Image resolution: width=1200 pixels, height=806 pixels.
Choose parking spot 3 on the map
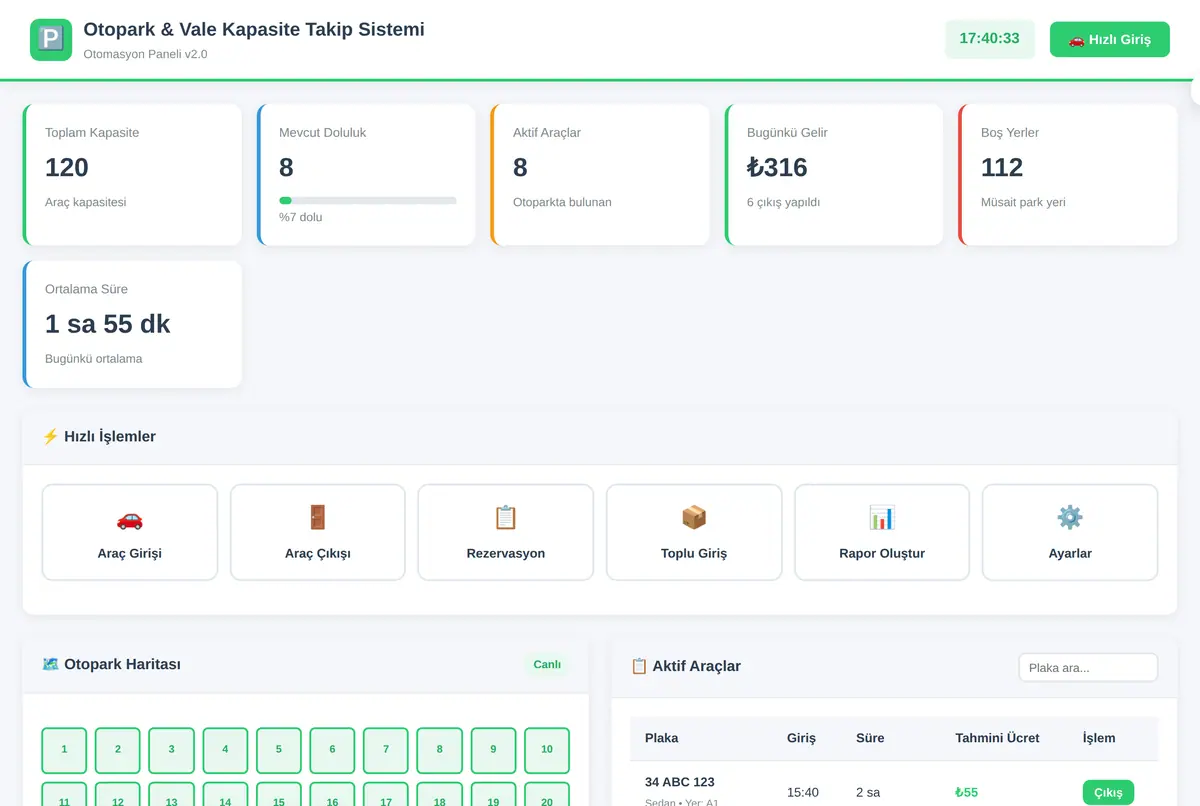[172, 750]
